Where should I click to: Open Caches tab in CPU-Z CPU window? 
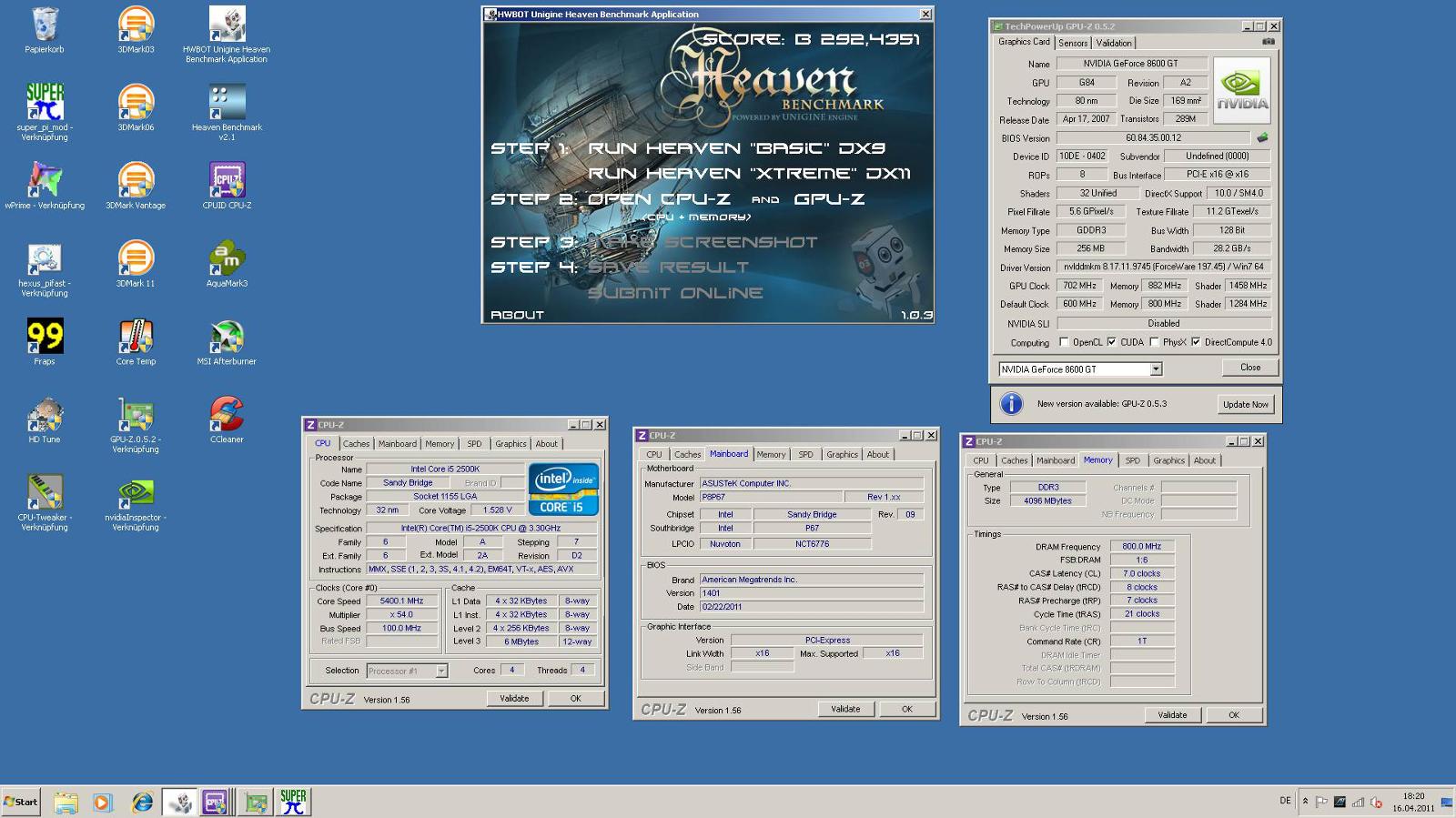pos(356,444)
